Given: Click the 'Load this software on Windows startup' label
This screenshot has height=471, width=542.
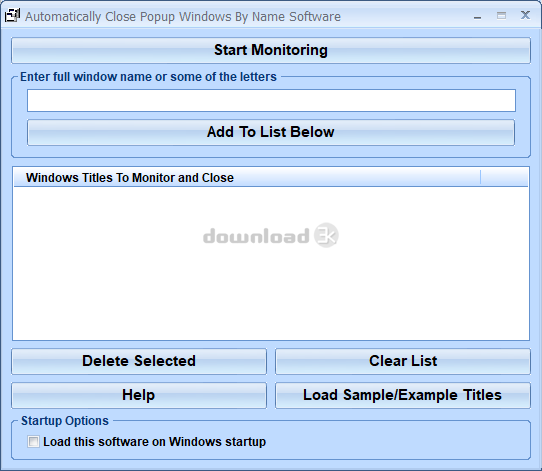Looking at the screenshot, I should [155, 442].
